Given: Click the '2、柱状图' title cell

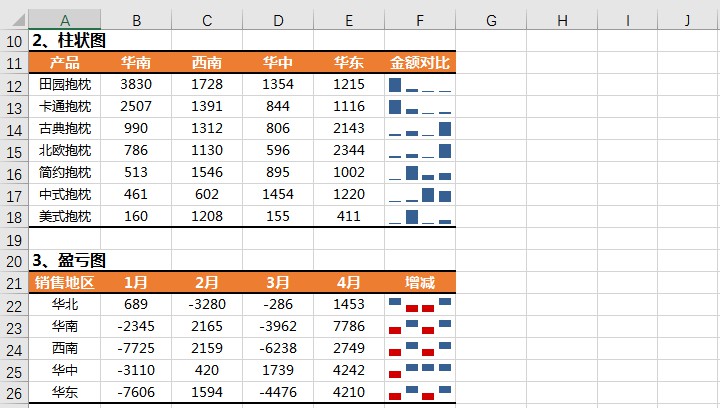Looking at the screenshot, I should click(65, 41).
